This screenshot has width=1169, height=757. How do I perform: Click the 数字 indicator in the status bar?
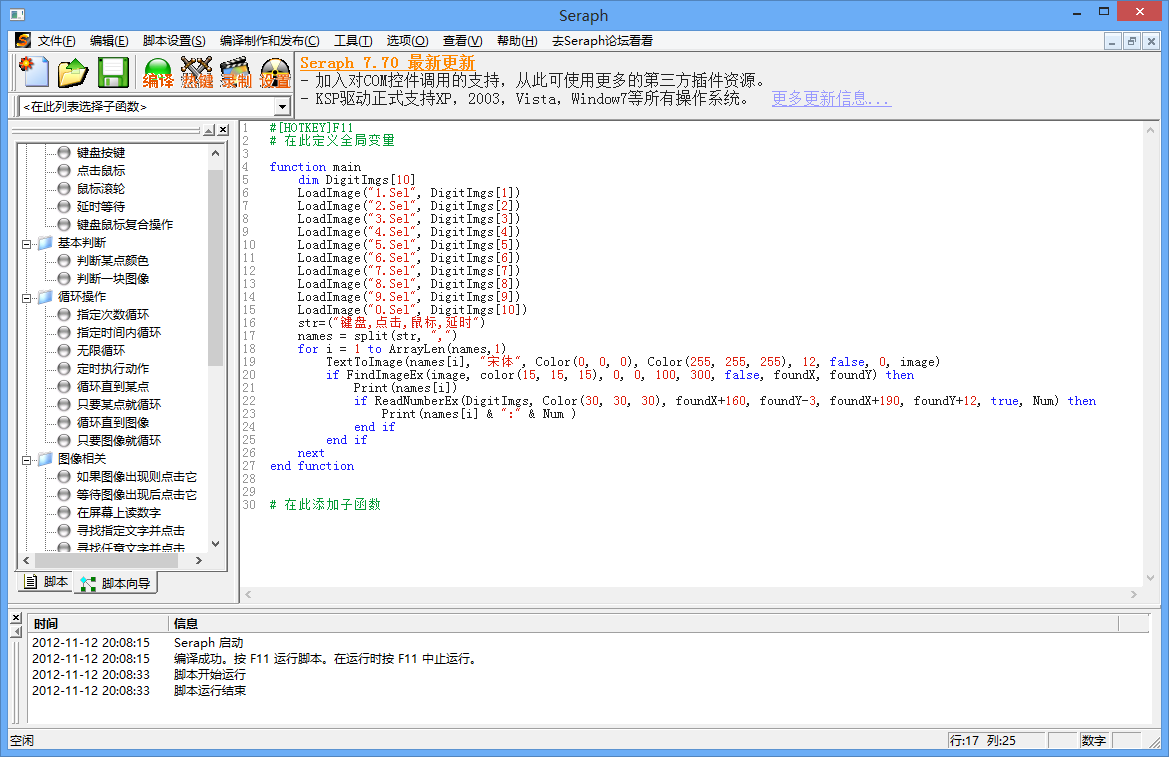point(1092,740)
